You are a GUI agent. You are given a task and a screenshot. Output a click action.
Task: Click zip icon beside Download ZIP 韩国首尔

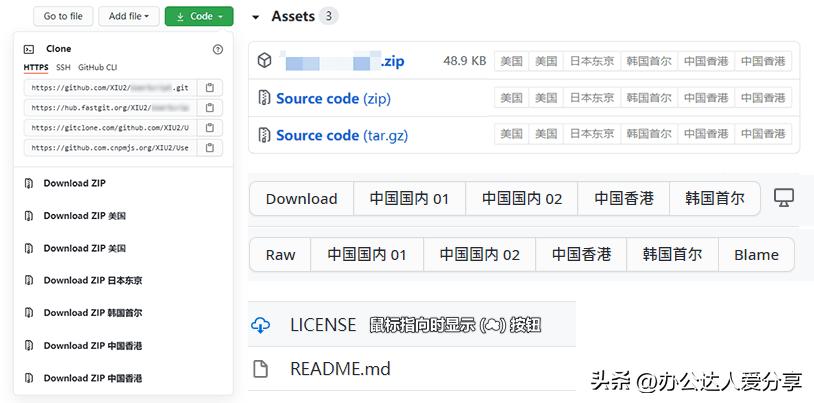click(x=29, y=313)
